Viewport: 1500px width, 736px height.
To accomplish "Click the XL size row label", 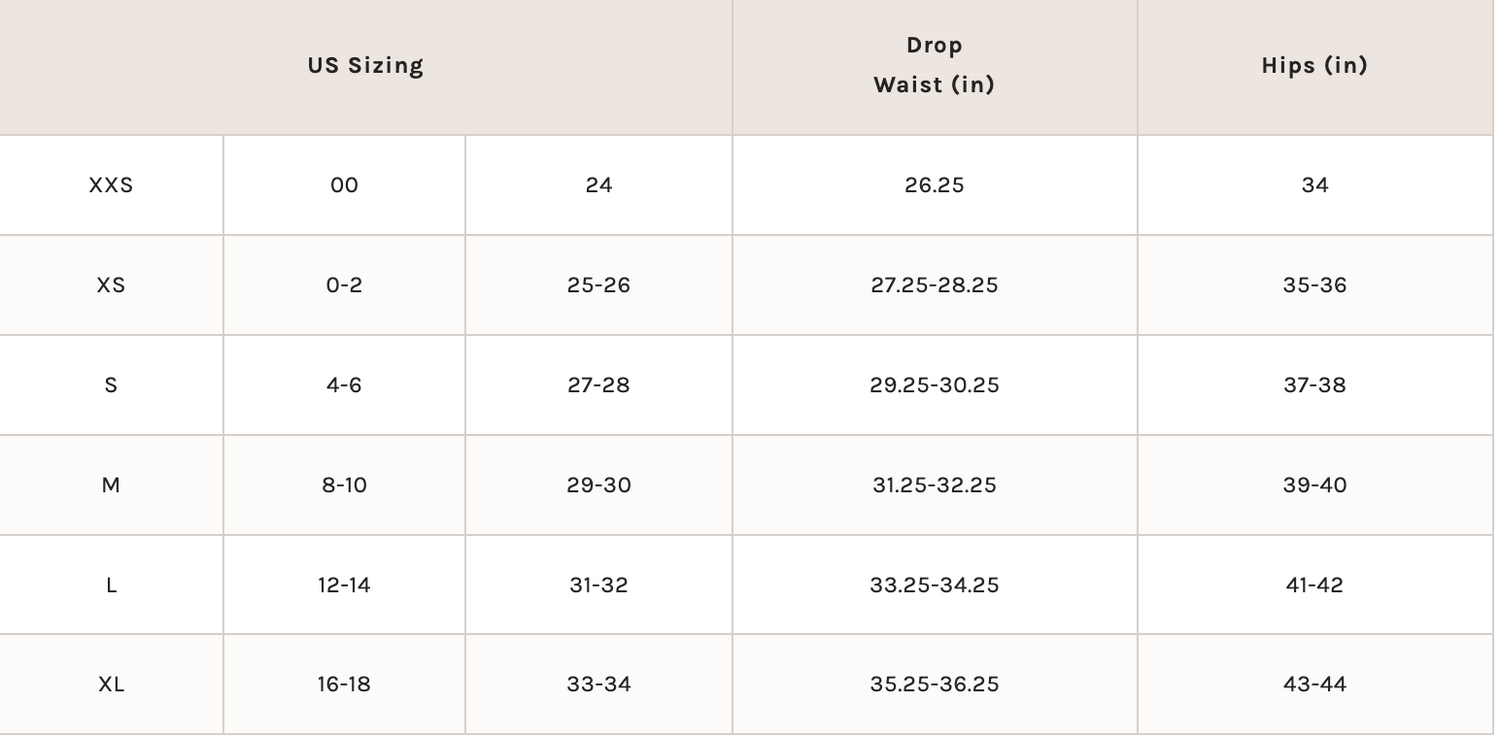I will [x=111, y=684].
